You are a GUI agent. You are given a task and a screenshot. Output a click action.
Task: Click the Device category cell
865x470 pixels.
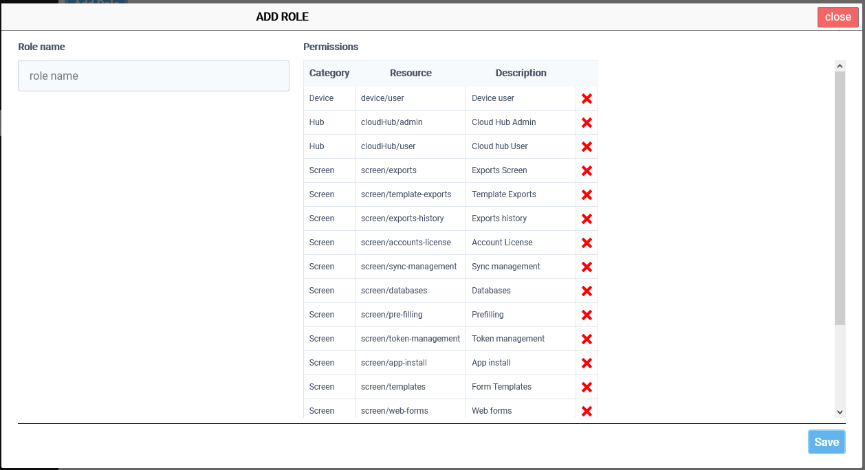[329, 98]
